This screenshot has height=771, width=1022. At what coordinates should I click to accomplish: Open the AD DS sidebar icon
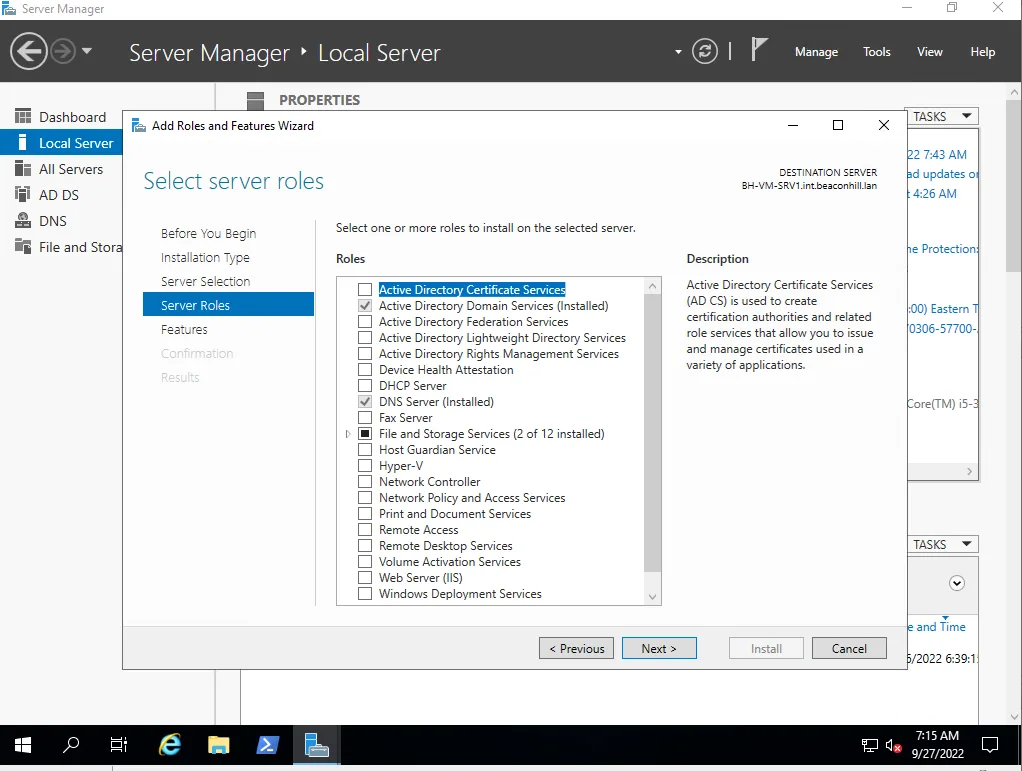click(23, 195)
